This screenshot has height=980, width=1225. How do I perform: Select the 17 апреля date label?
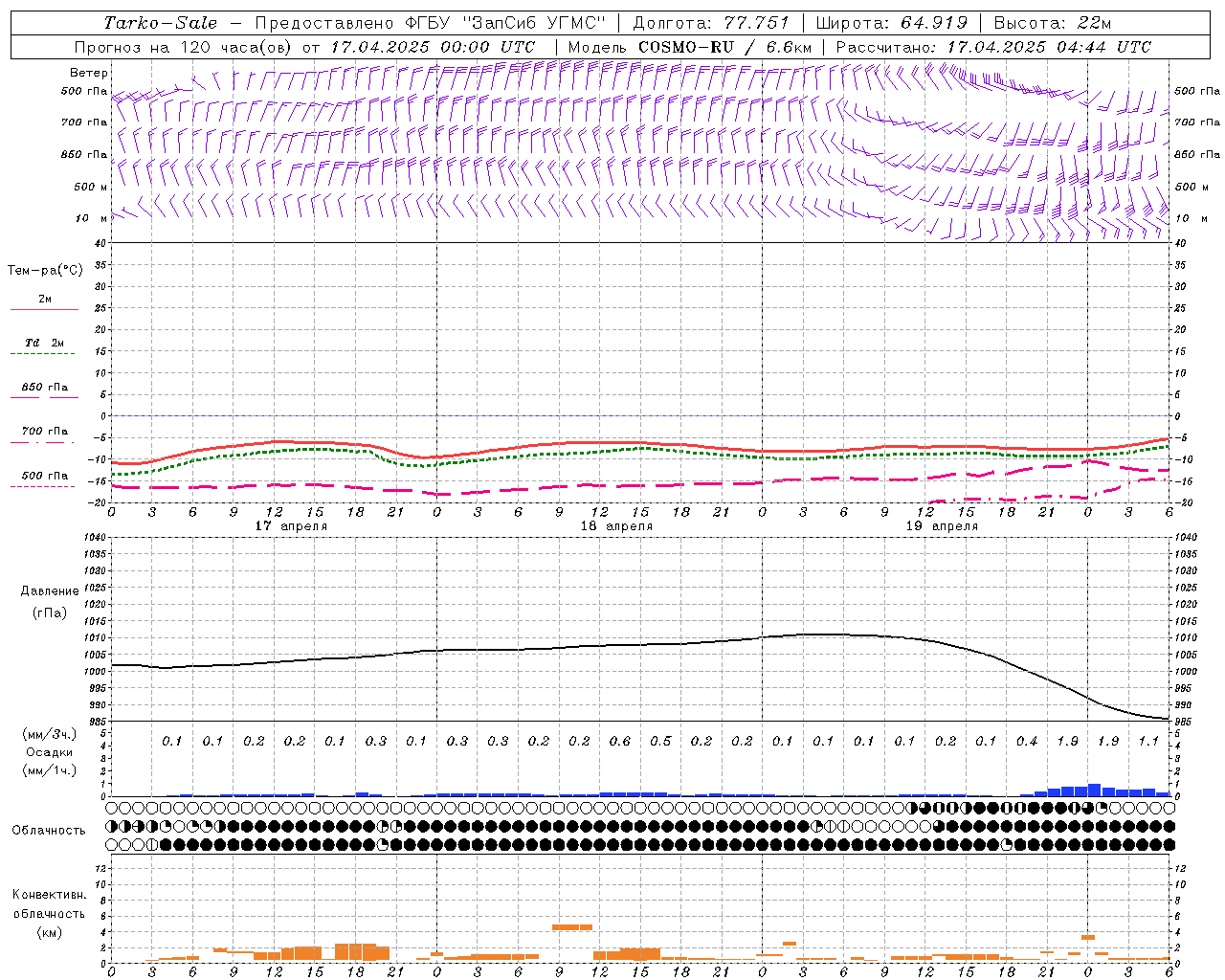pos(291,526)
